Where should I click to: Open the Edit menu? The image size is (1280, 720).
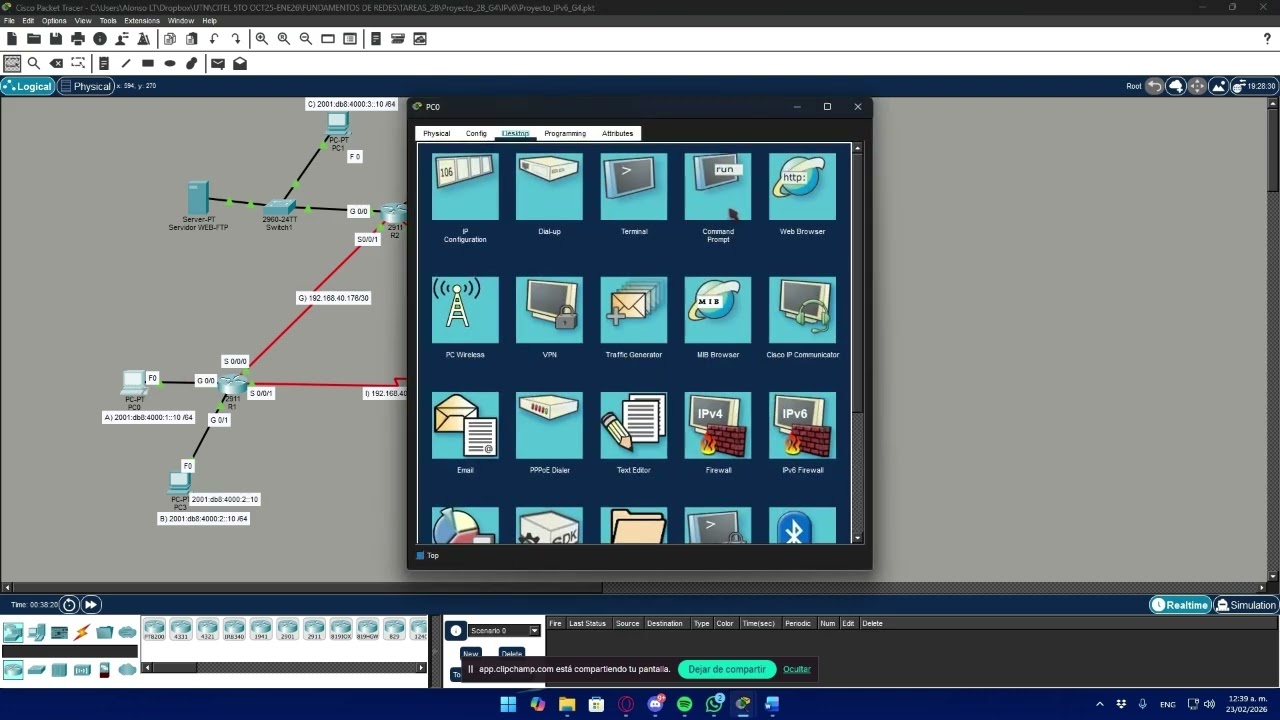tap(28, 20)
